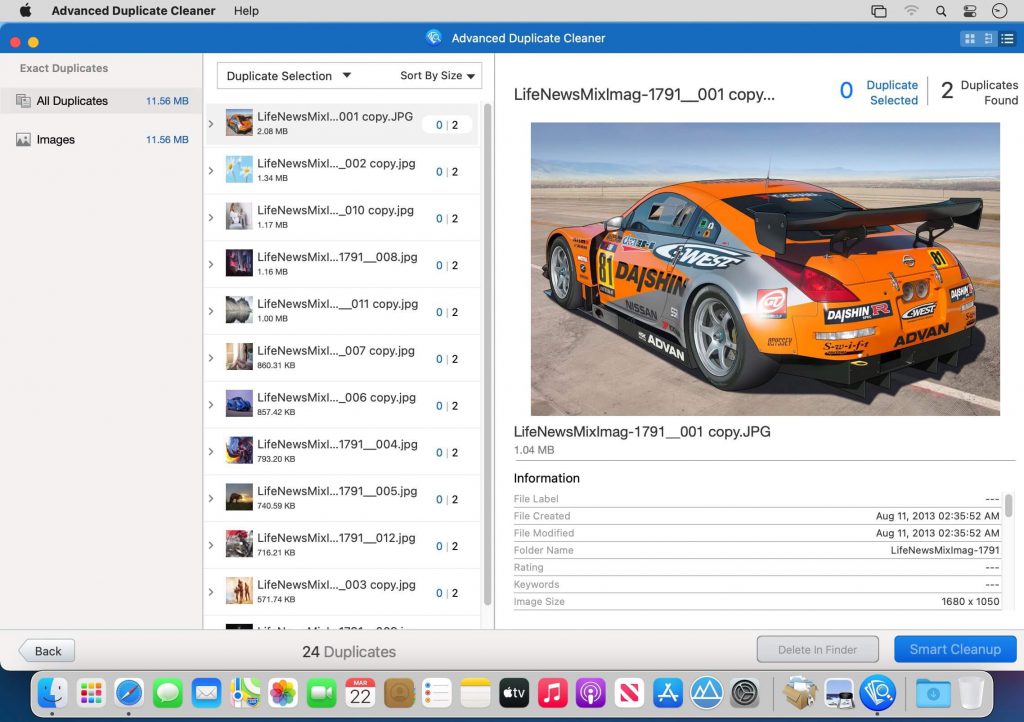Click the Wi-Fi icon in menu bar
The image size is (1024, 722).
pos(911,11)
